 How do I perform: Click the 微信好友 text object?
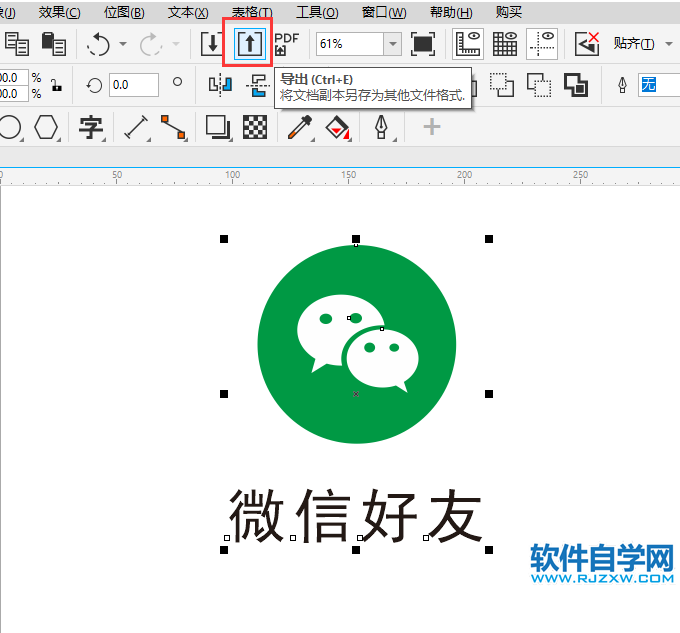(x=356, y=516)
